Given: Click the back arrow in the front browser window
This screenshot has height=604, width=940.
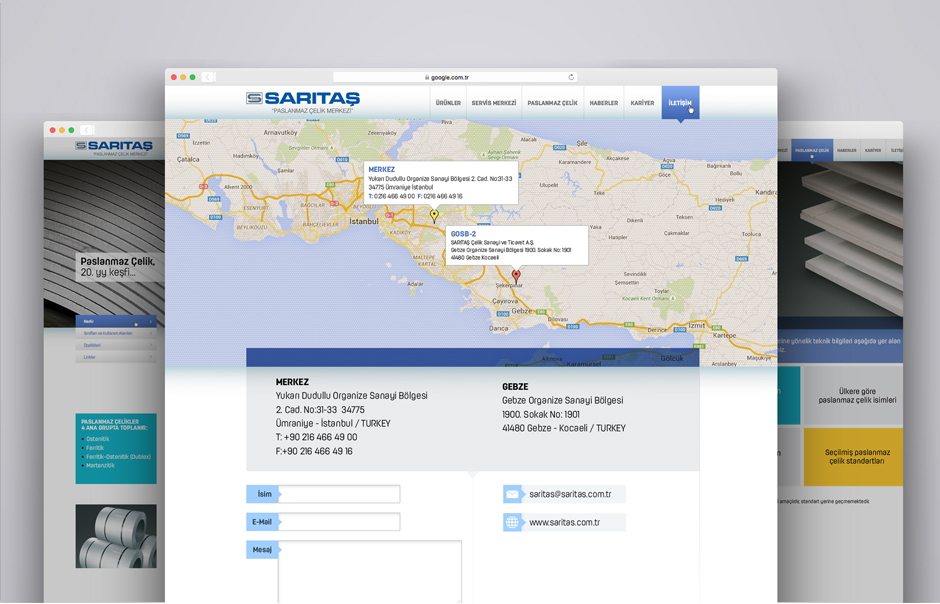Looking at the screenshot, I should click(x=207, y=77).
